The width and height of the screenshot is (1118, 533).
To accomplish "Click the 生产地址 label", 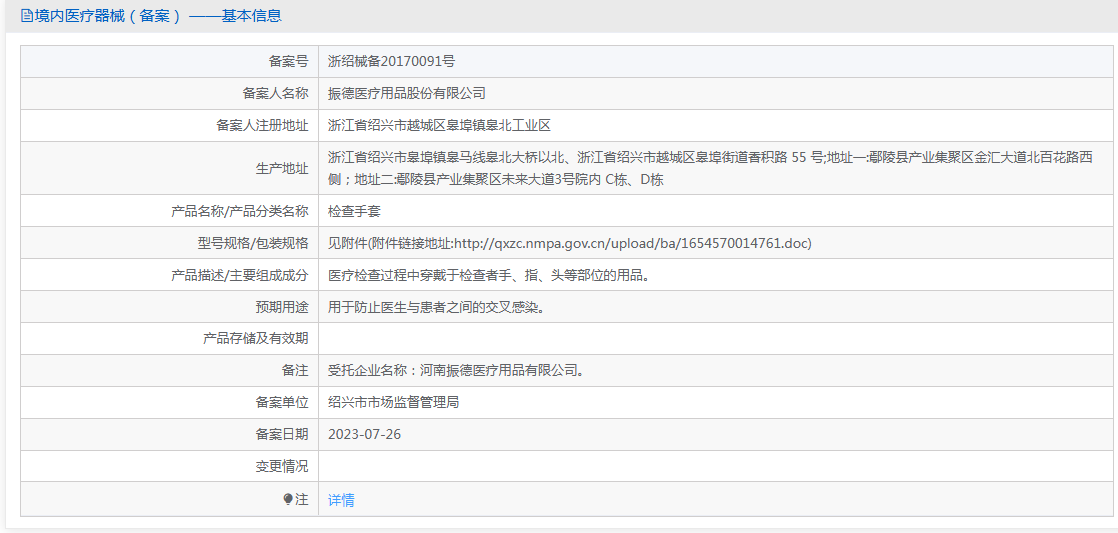I will (x=282, y=169).
